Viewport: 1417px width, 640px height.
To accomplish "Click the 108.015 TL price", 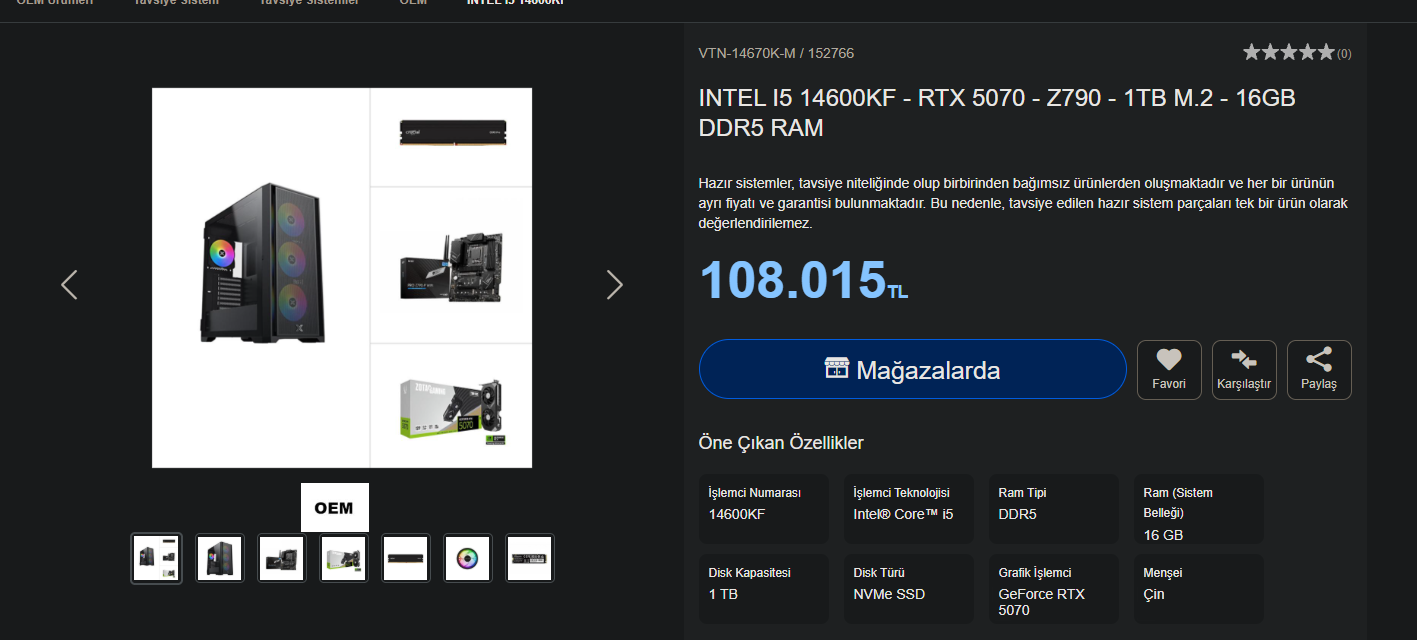I will 803,280.
